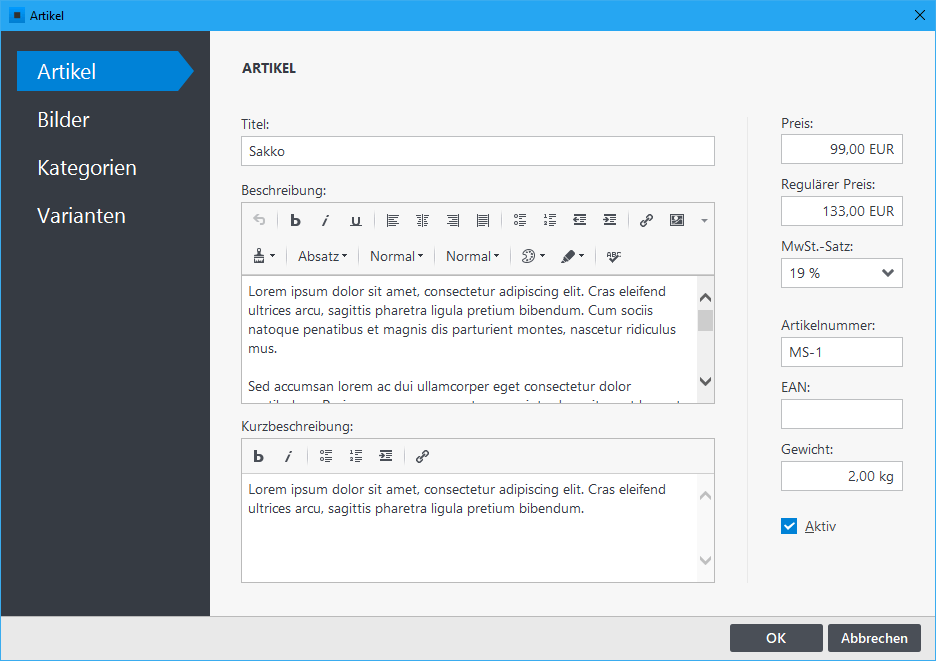Click Beschreibung scrollbar down arrow

[705, 382]
